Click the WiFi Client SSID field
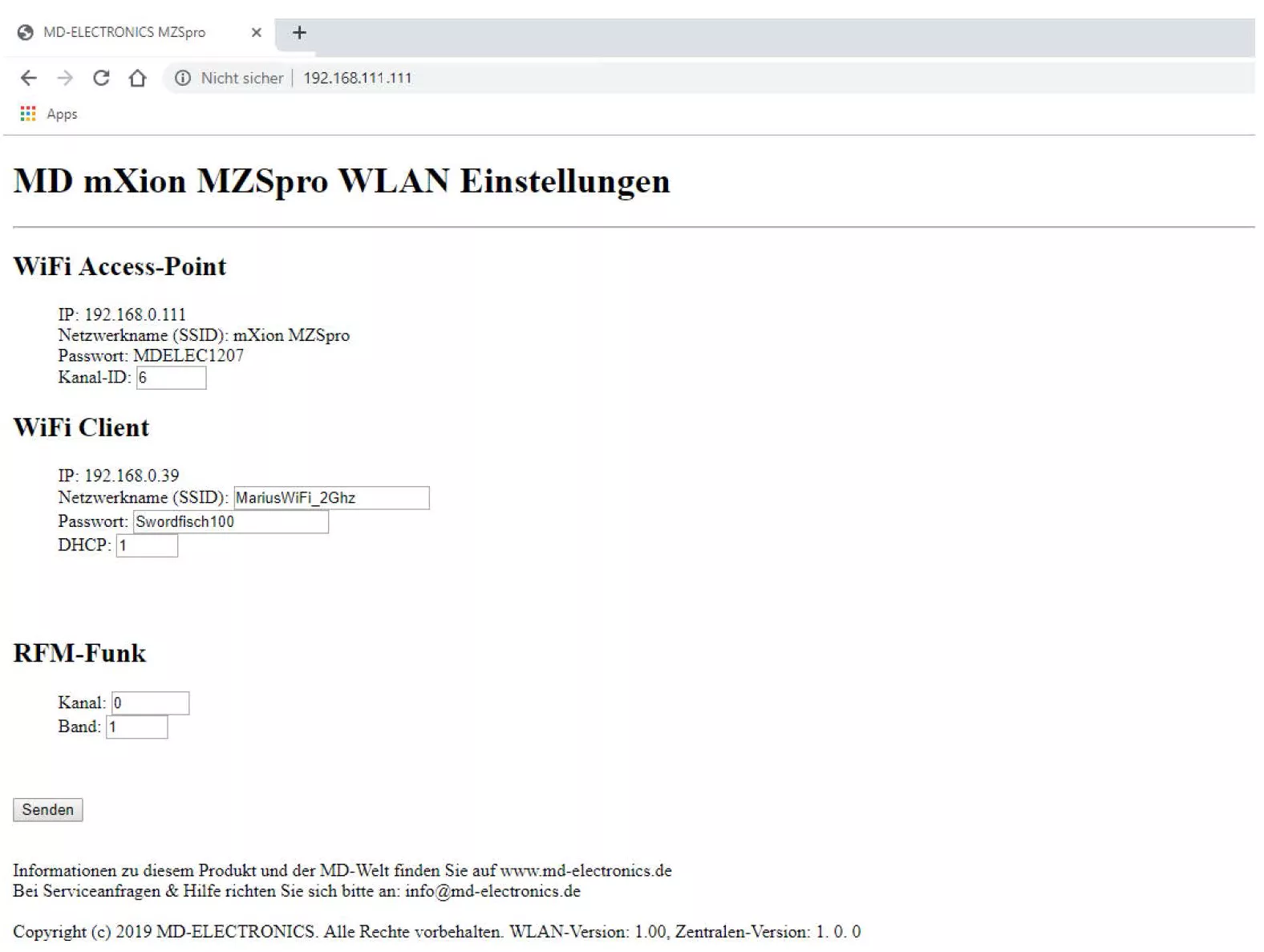The image size is (1264, 952). coord(331,498)
